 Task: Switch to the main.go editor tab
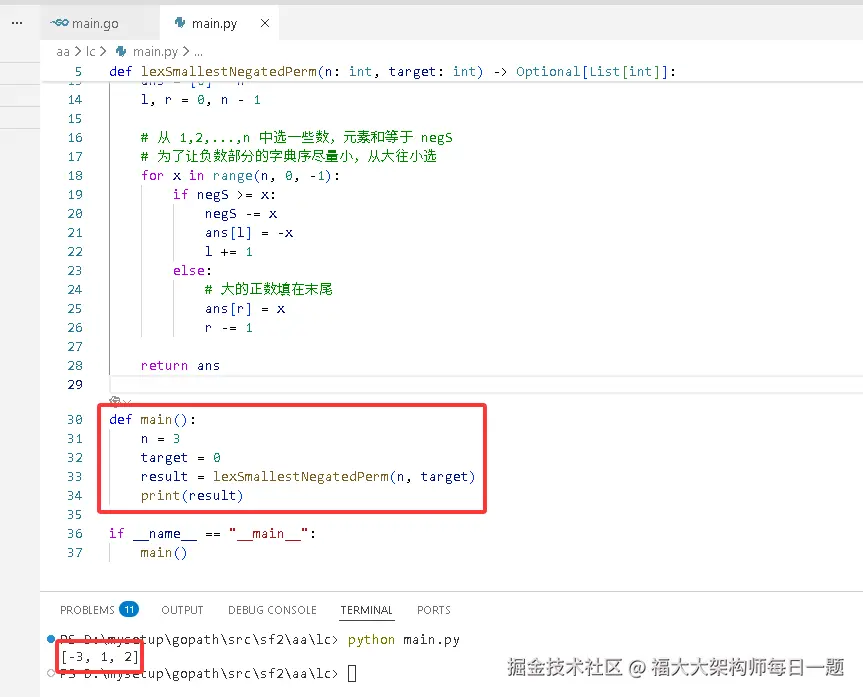95,23
